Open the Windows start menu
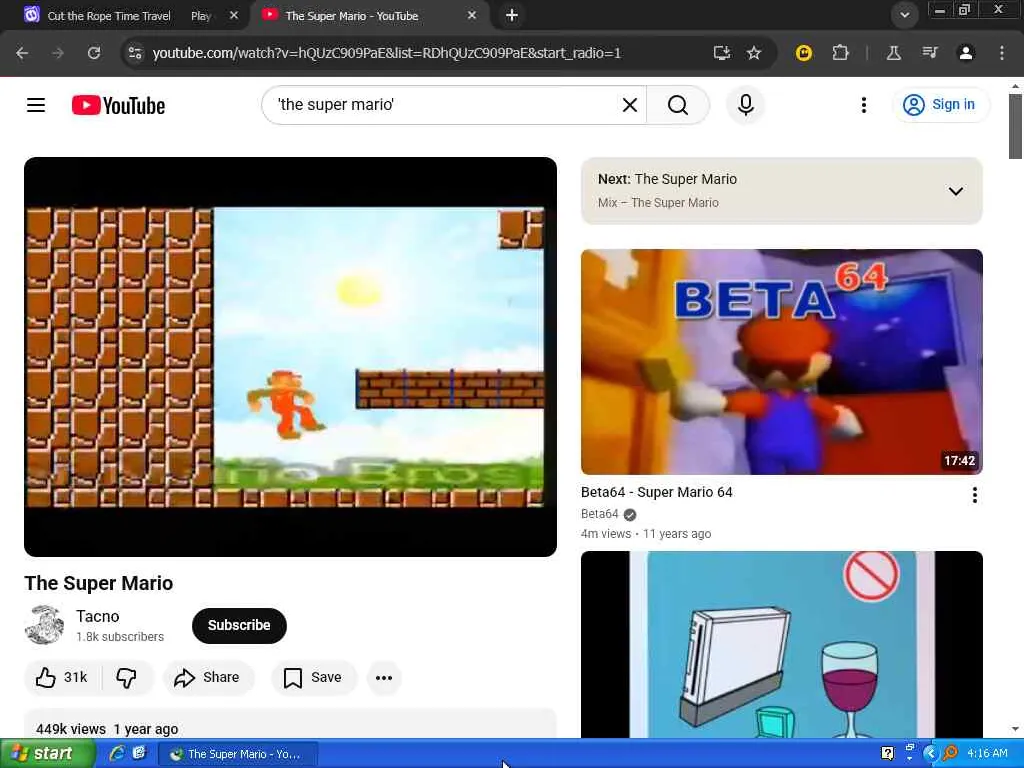Image resolution: width=1024 pixels, height=768 pixels. click(x=47, y=754)
